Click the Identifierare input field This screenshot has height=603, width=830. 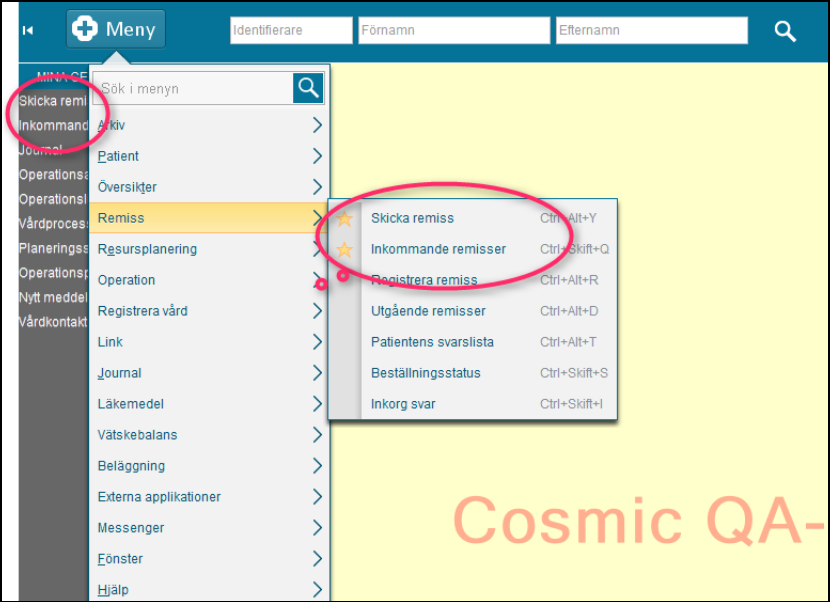click(x=291, y=31)
